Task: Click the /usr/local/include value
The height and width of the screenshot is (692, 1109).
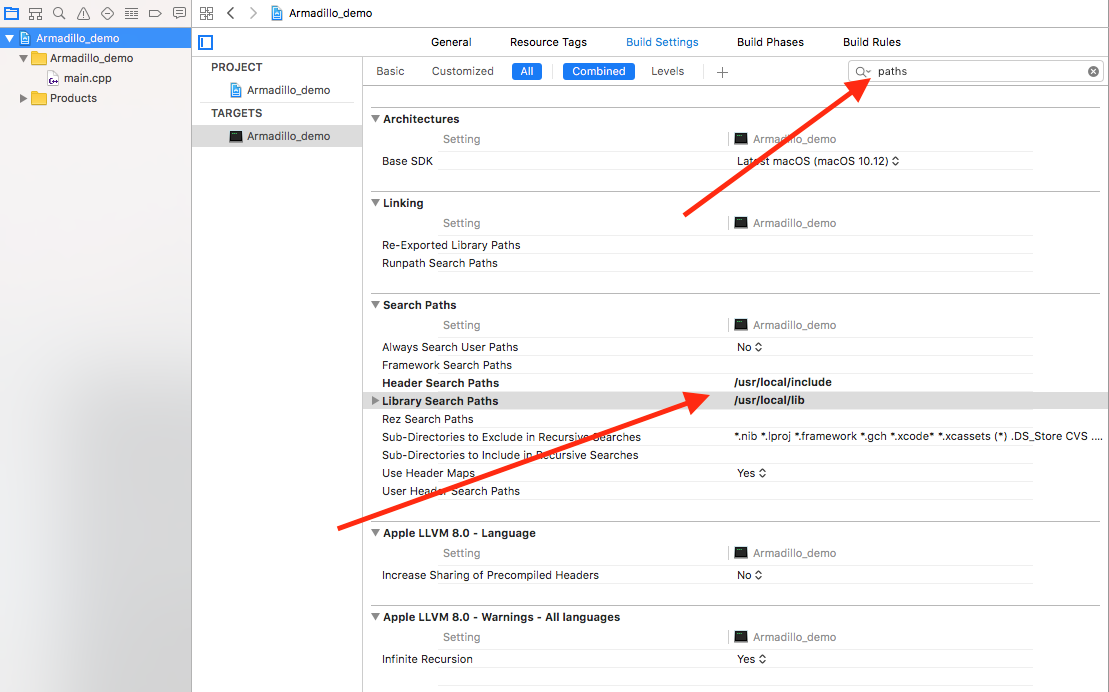Action: 783,382
